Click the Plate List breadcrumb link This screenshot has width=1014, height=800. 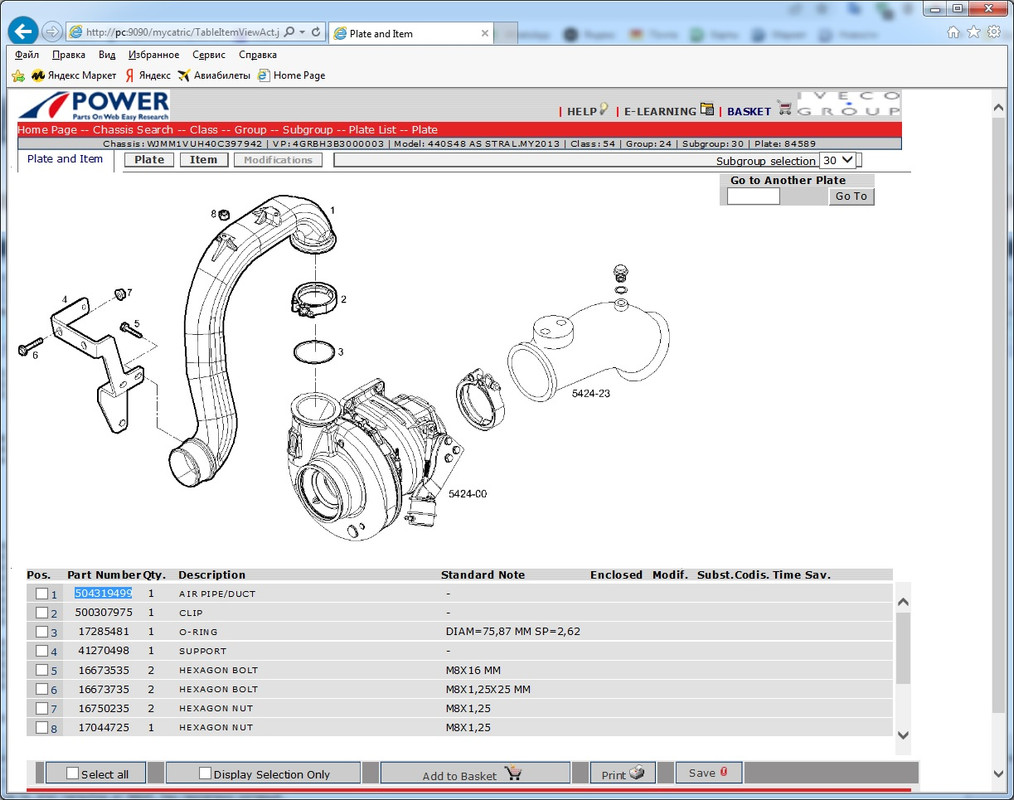click(372, 129)
